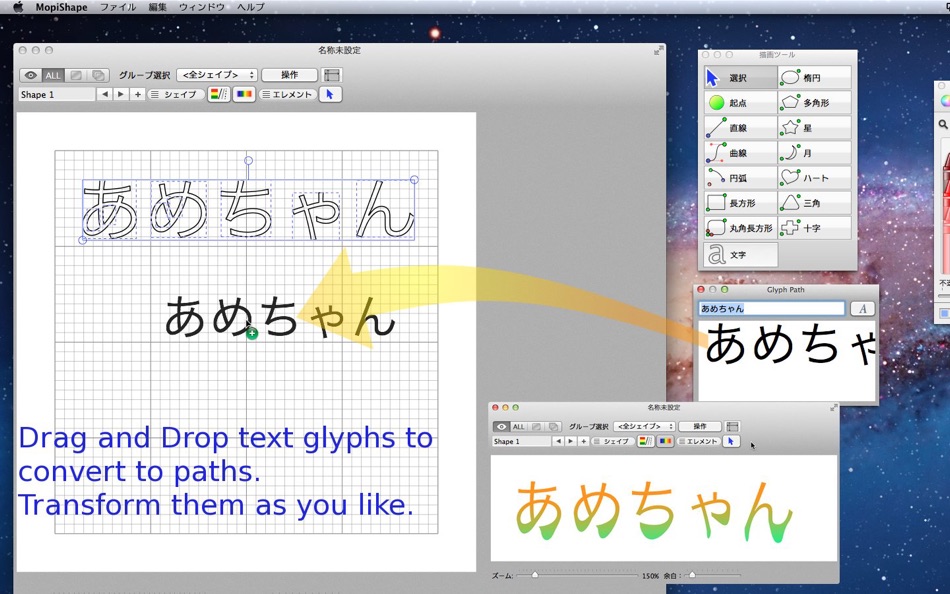Click the ズーム zoom slider knob
This screenshot has height=594, width=950.
point(535,575)
